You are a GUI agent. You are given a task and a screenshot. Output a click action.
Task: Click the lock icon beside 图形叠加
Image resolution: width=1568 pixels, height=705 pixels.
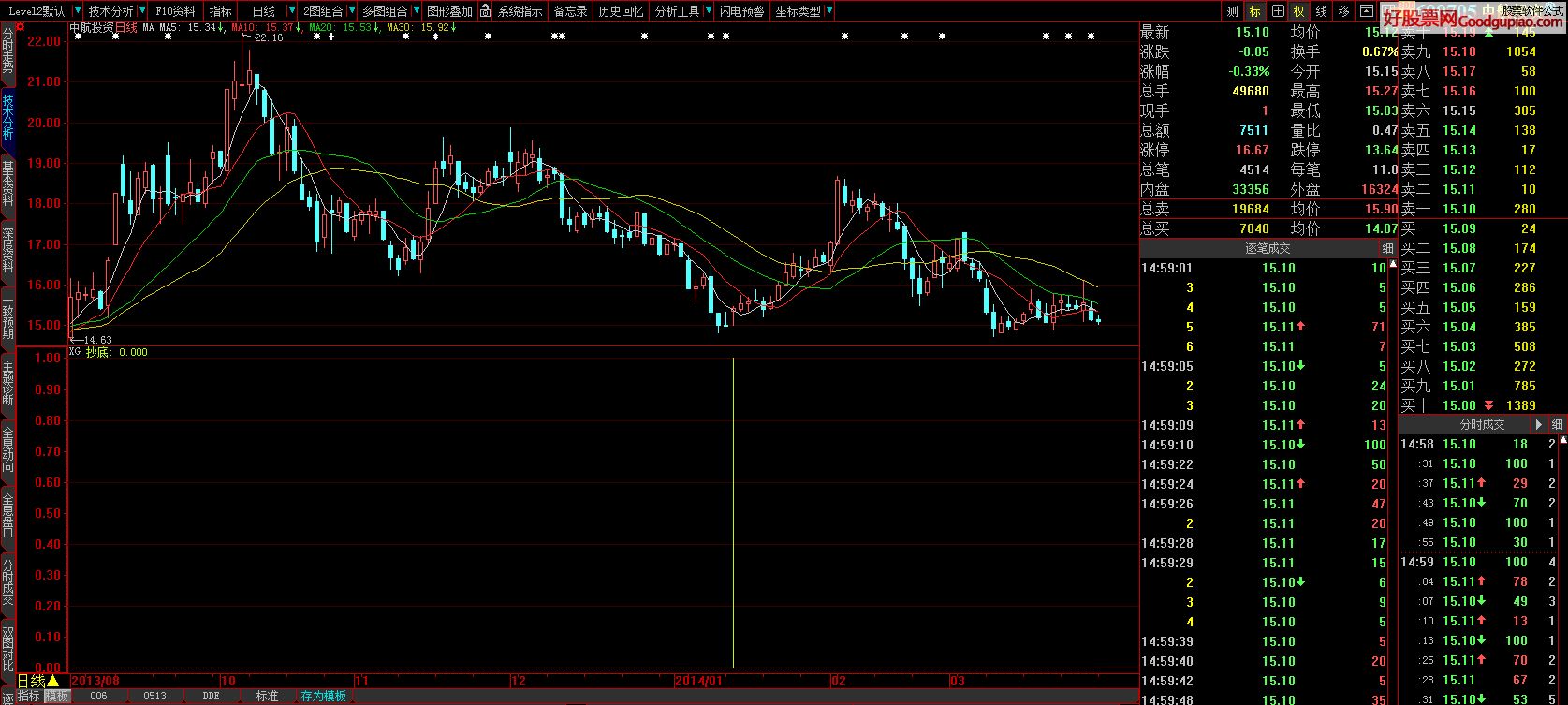pos(485,11)
